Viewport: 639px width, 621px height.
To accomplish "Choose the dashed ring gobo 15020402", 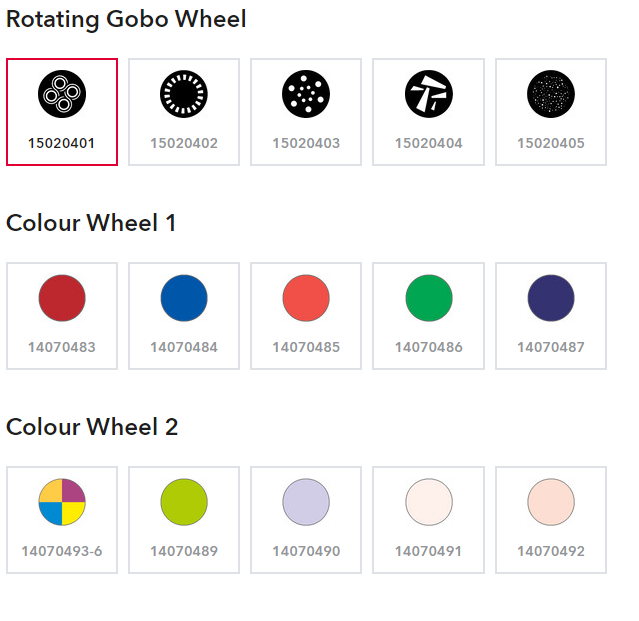I will (184, 112).
